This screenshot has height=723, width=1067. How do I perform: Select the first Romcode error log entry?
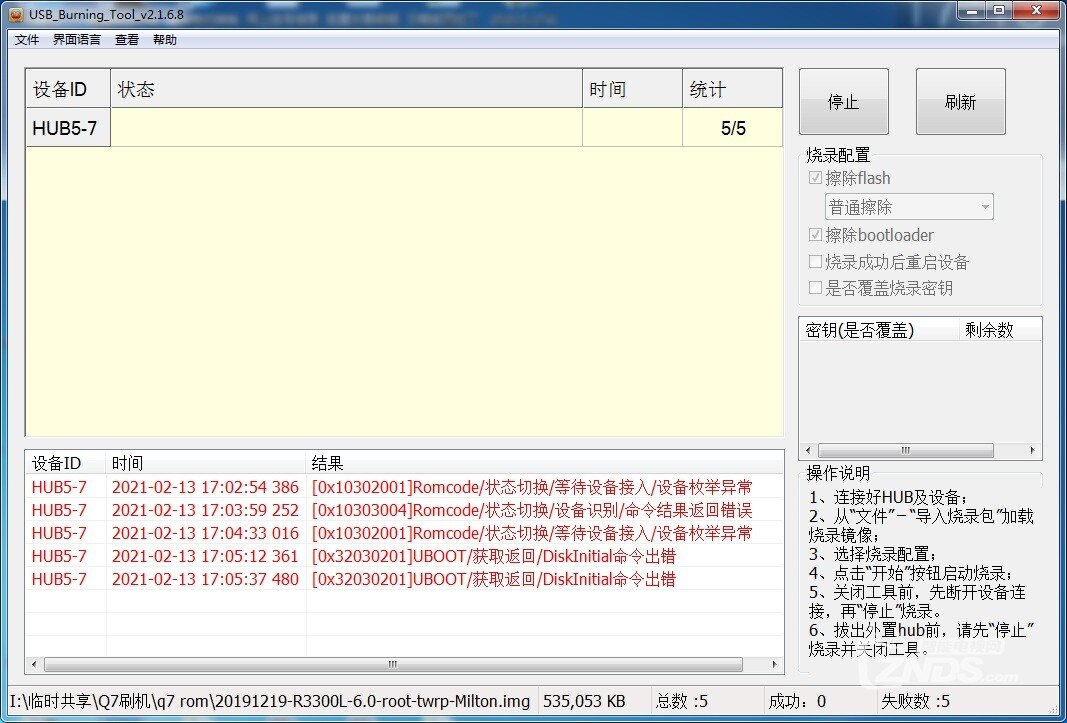(400, 486)
